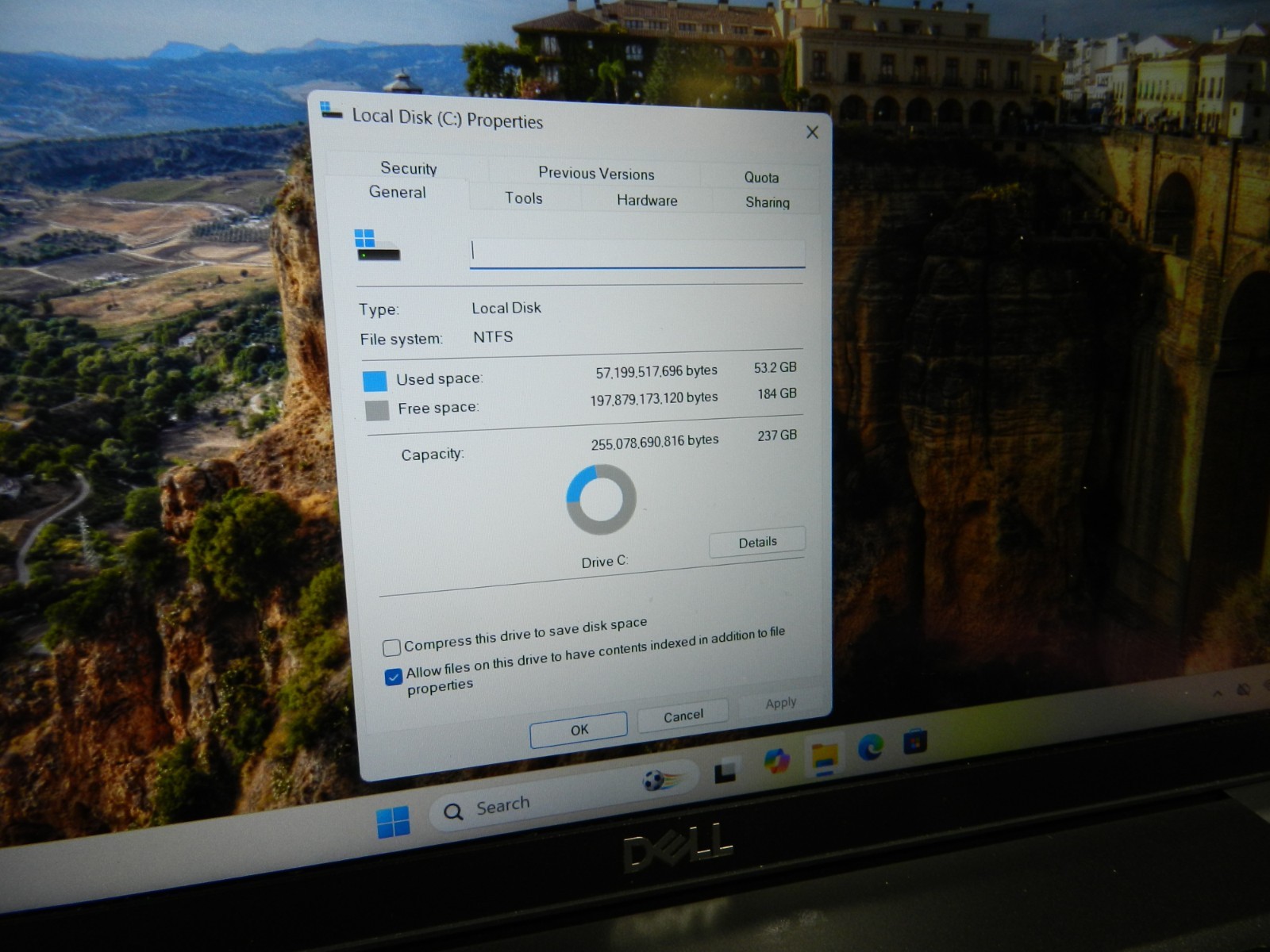Enable Compress this drive to save disk space
The width and height of the screenshot is (1270, 952).
391,648
